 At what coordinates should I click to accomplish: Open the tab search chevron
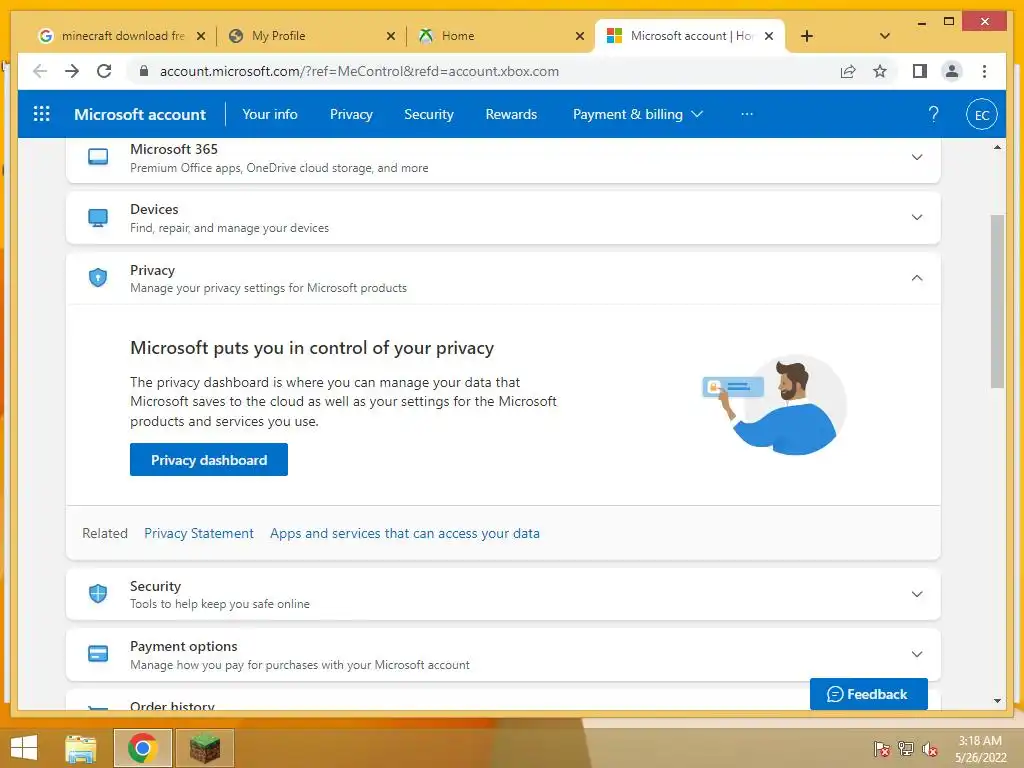(885, 36)
